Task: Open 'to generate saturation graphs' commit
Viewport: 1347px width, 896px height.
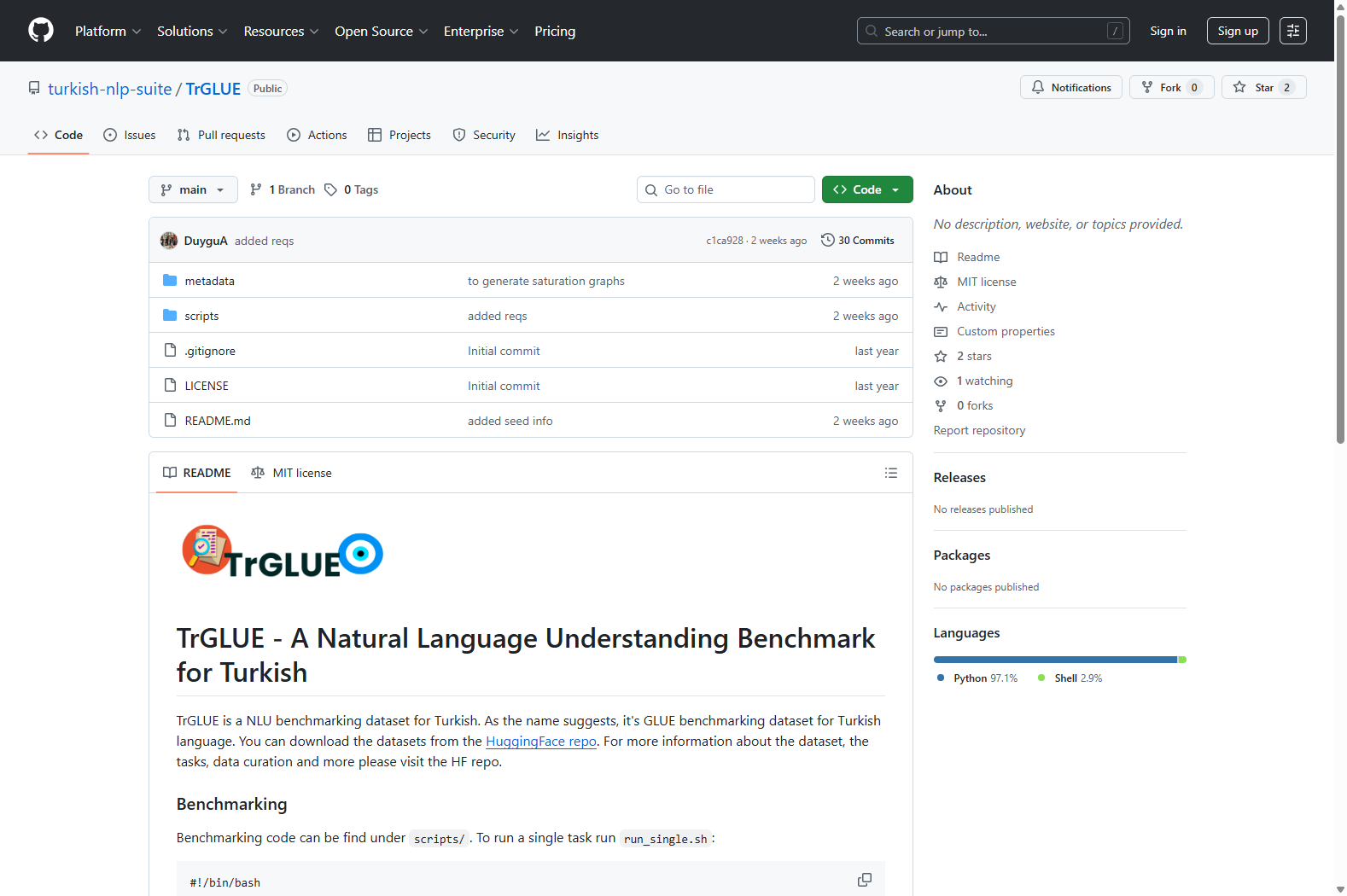Action: coord(546,281)
